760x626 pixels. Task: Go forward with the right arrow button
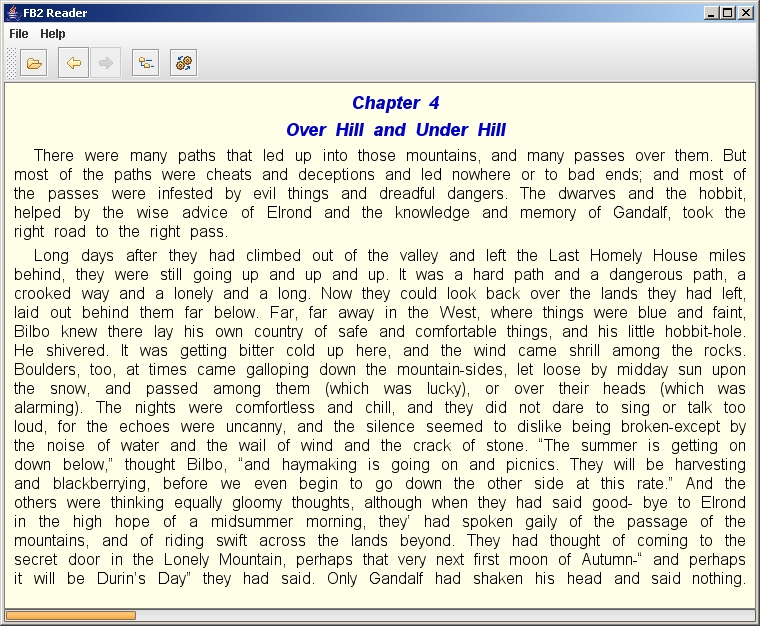[x=105, y=63]
